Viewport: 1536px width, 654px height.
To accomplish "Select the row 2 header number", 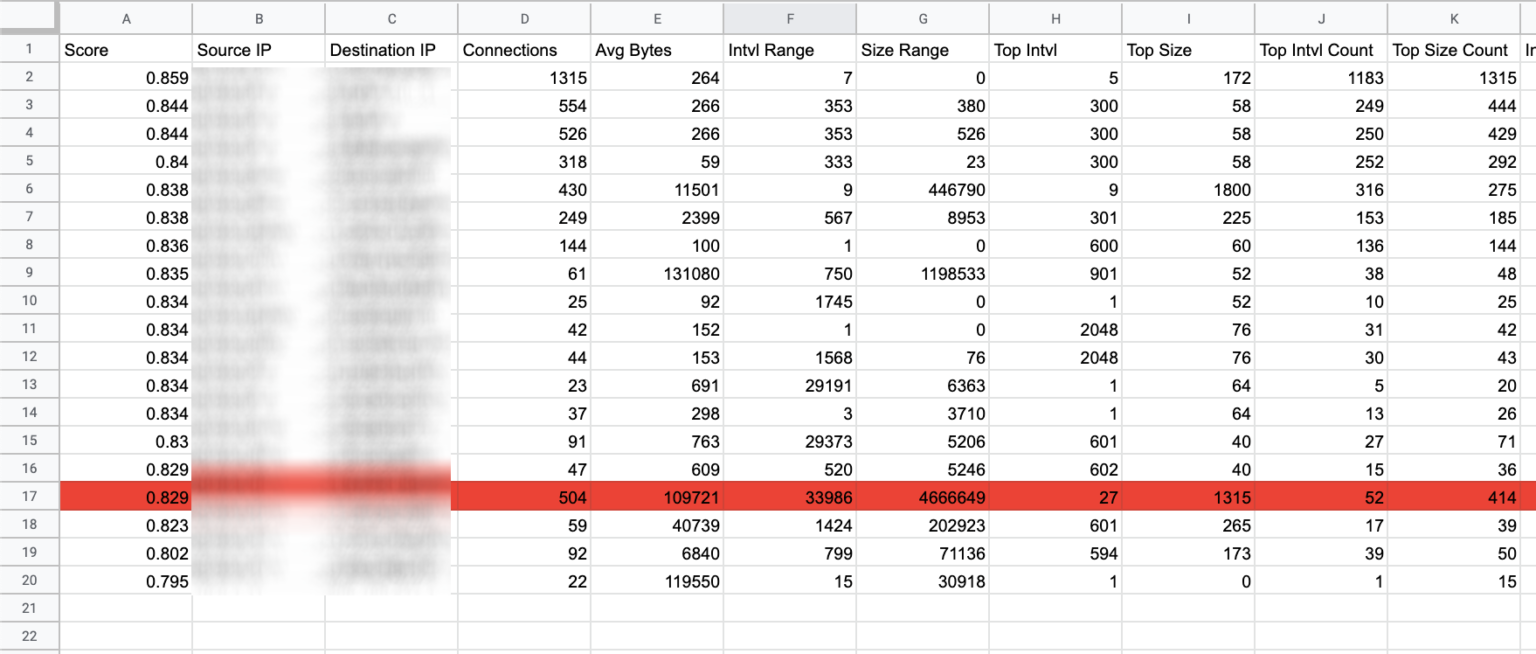I will [x=29, y=78].
